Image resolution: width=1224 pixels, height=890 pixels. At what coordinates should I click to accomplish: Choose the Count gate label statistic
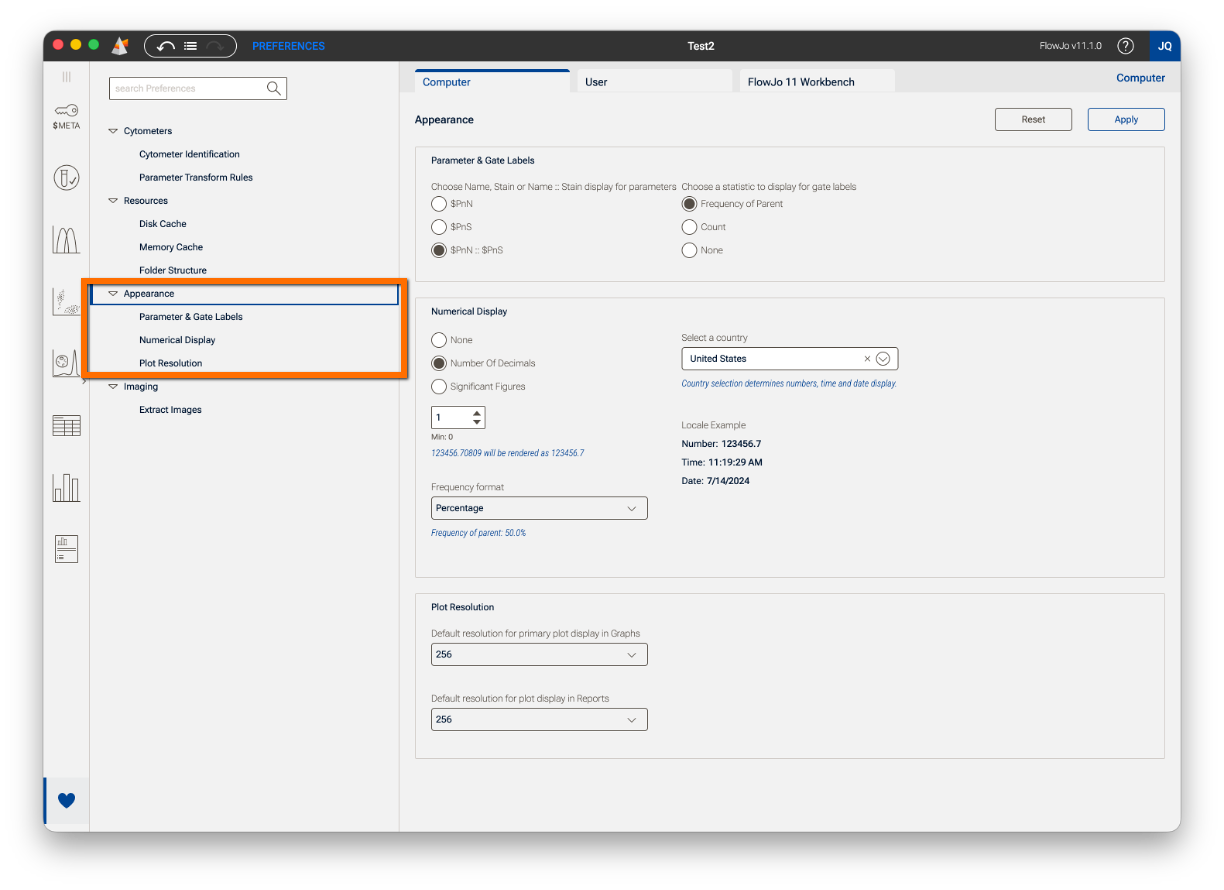click(689, 227)
